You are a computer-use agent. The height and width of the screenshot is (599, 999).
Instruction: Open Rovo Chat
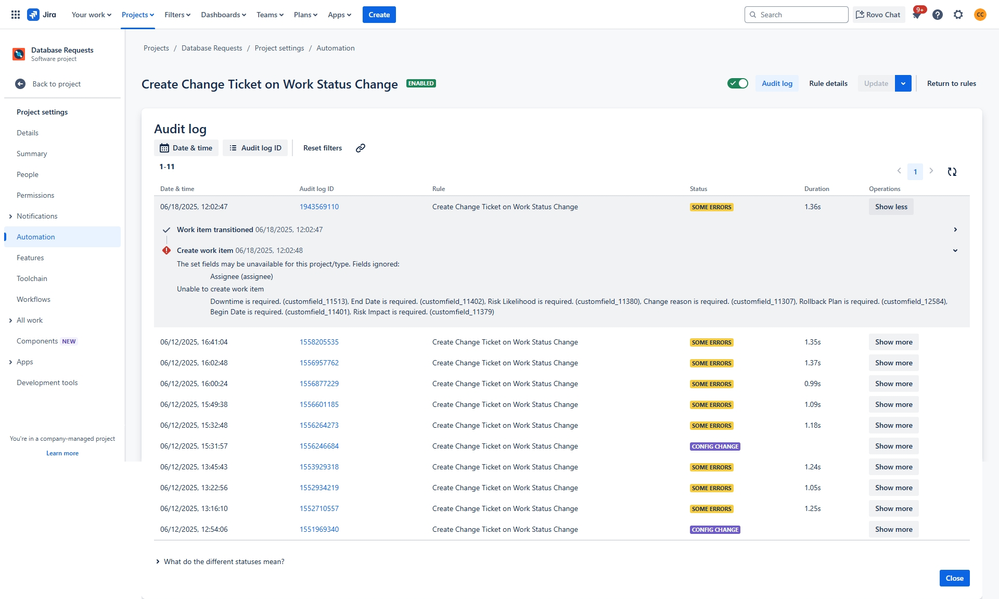879,15
